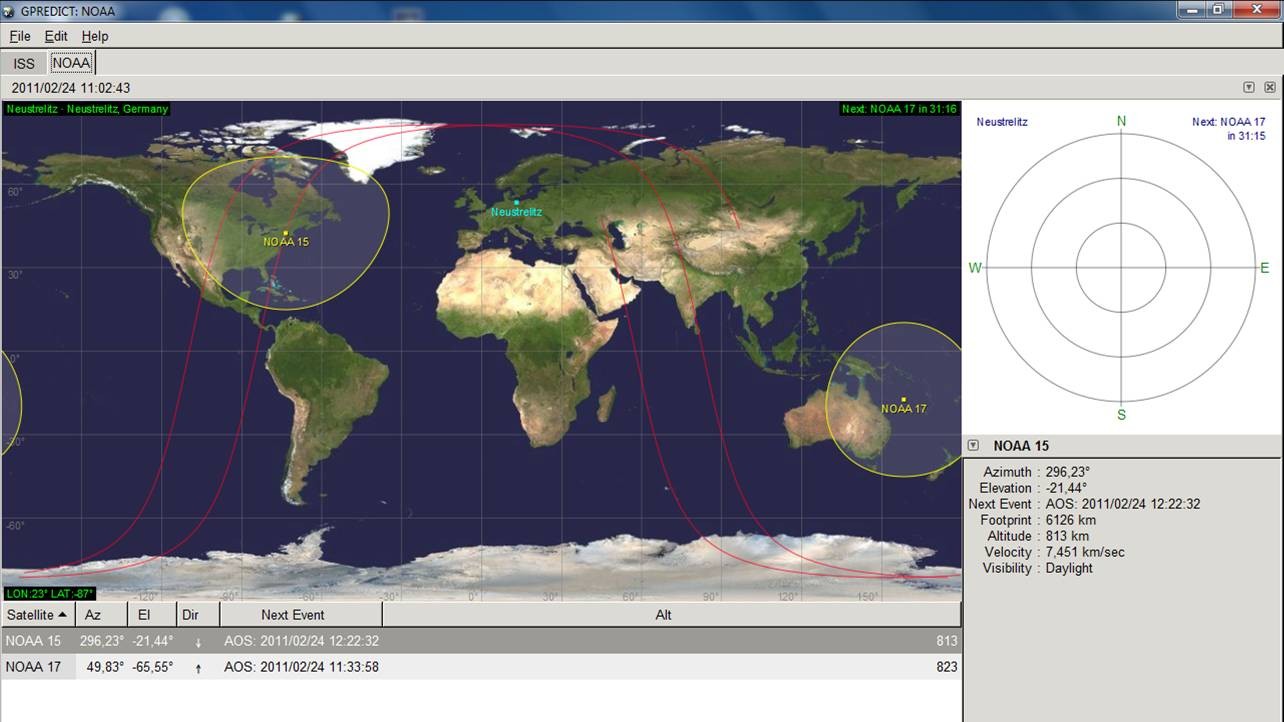Switch to the ISS module tab

tap(24, 63)
